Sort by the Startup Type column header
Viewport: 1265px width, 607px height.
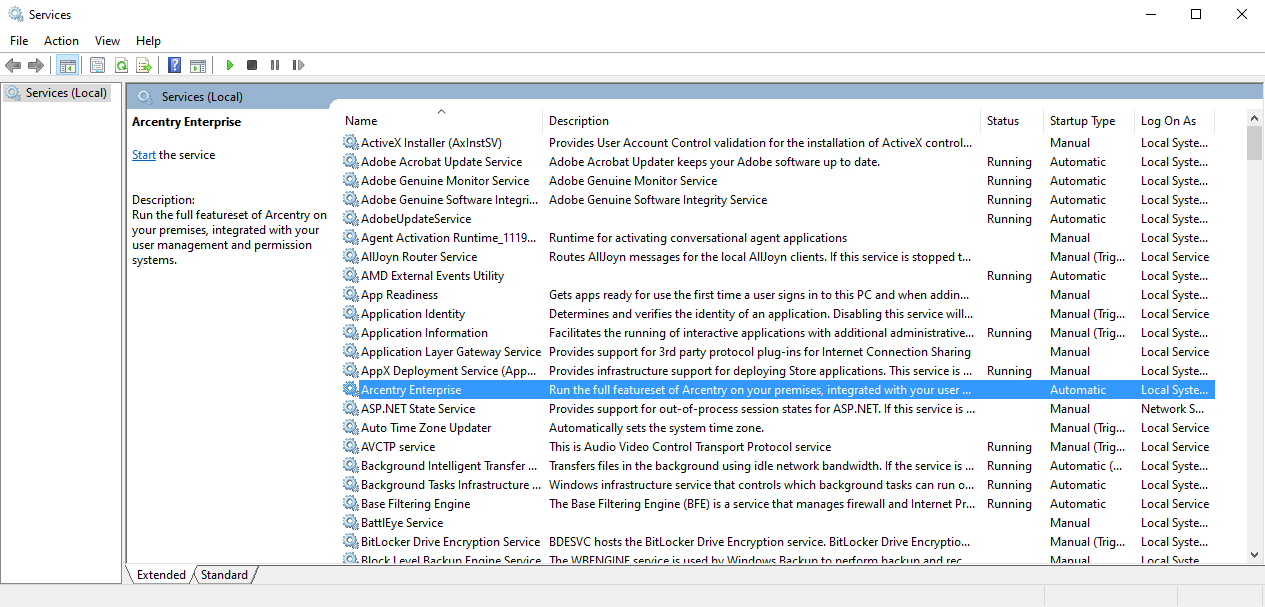(1089, 120)
